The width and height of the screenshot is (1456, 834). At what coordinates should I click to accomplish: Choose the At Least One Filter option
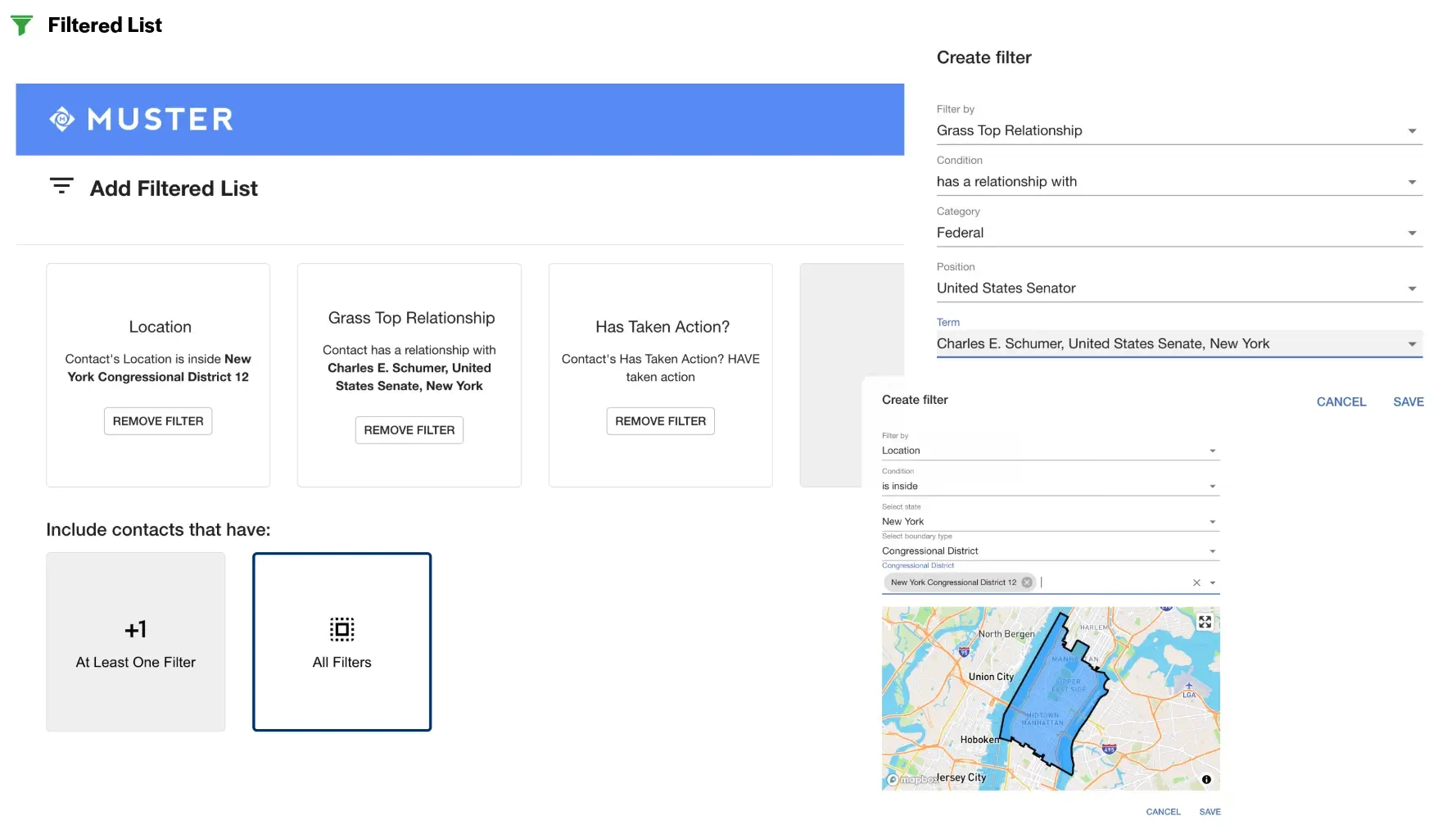click(136, 641)
